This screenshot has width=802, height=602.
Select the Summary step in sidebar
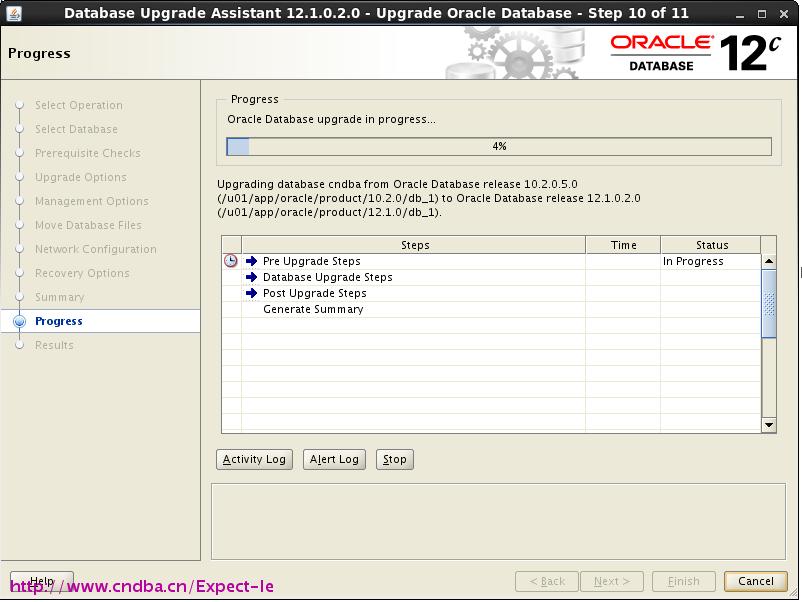coord(59,298)
